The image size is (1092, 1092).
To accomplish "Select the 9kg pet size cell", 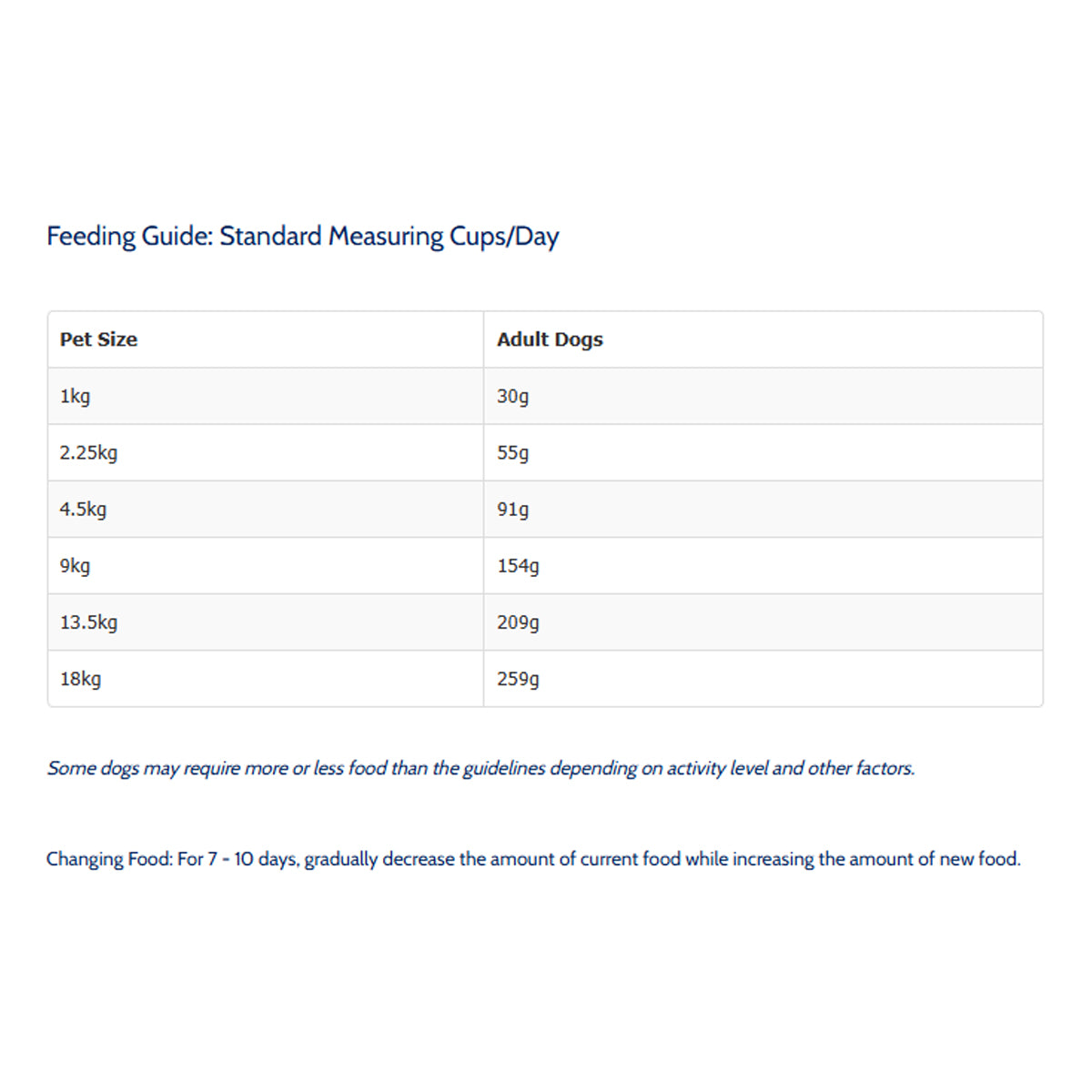I will coord(75,565).
